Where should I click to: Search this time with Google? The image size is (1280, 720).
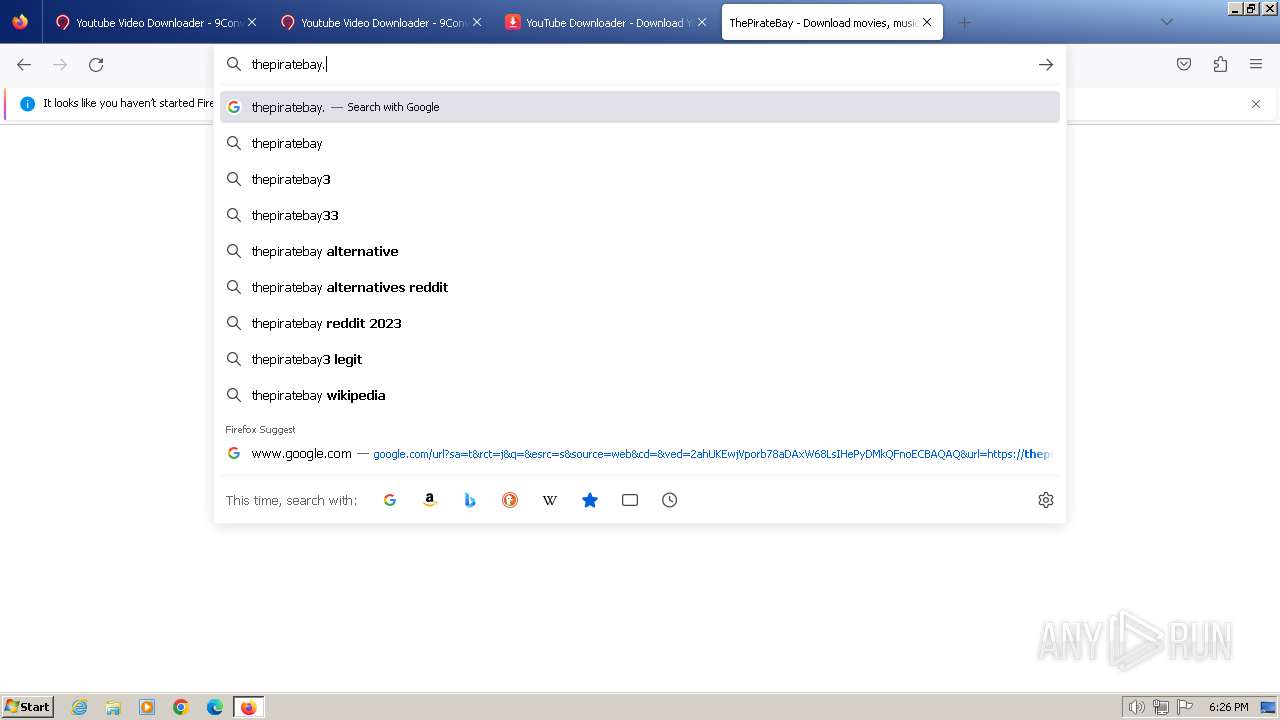[x=390, y=500]
